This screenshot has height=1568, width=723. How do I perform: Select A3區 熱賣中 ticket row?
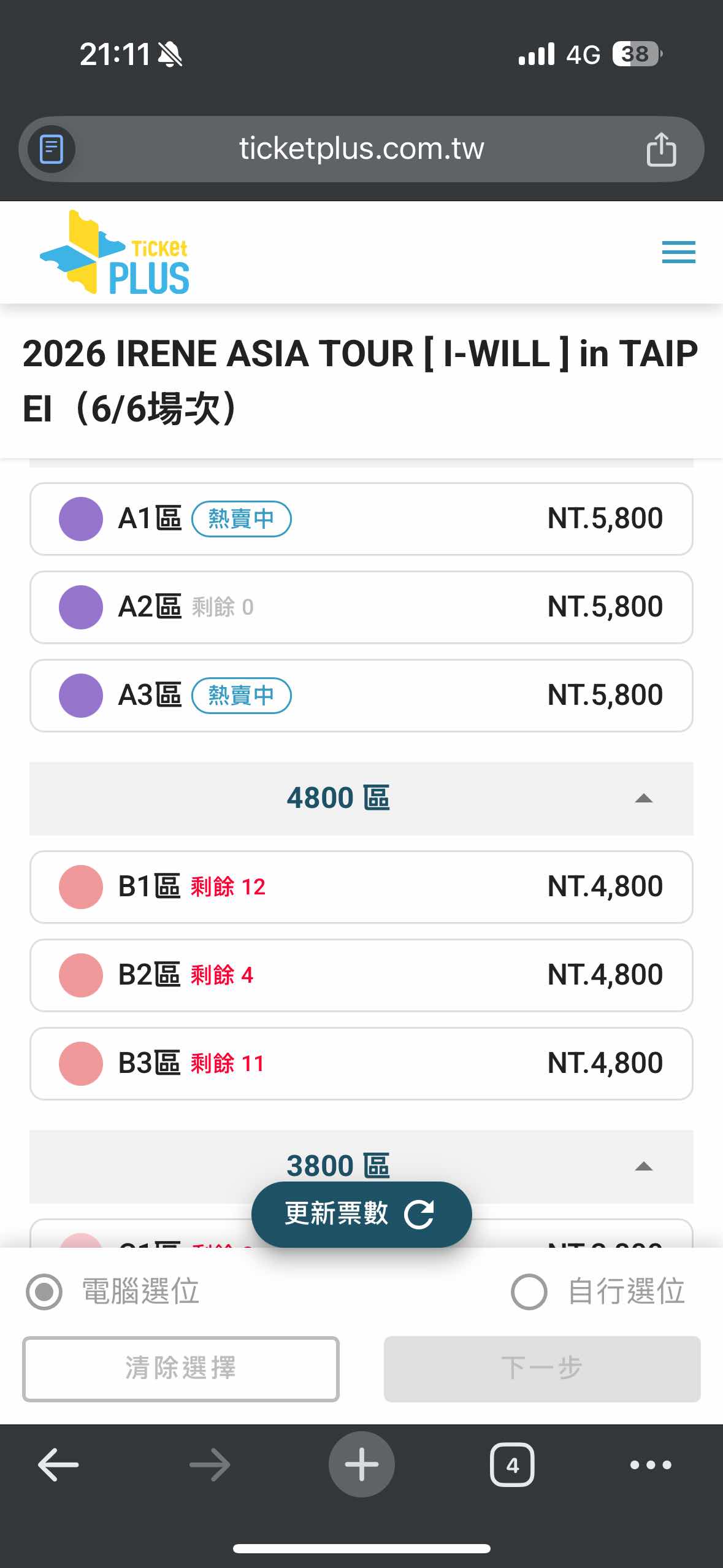click(x=361, y=695)
